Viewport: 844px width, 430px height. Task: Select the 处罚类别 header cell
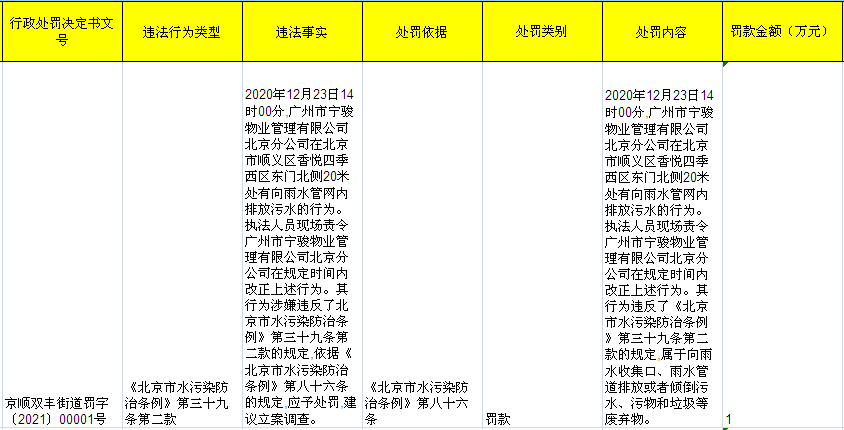point(542,32)
